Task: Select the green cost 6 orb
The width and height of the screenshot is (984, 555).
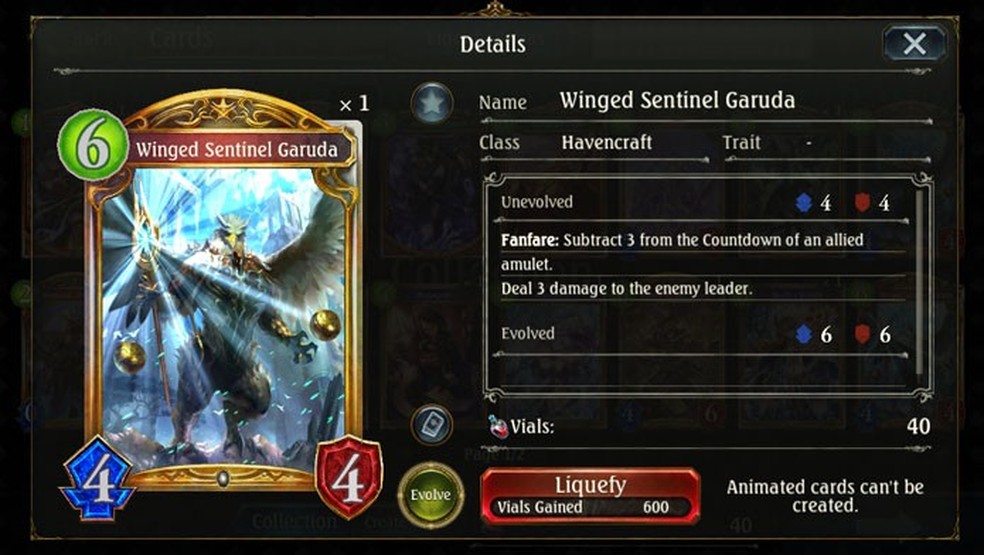Action: (x=93, y=145)
